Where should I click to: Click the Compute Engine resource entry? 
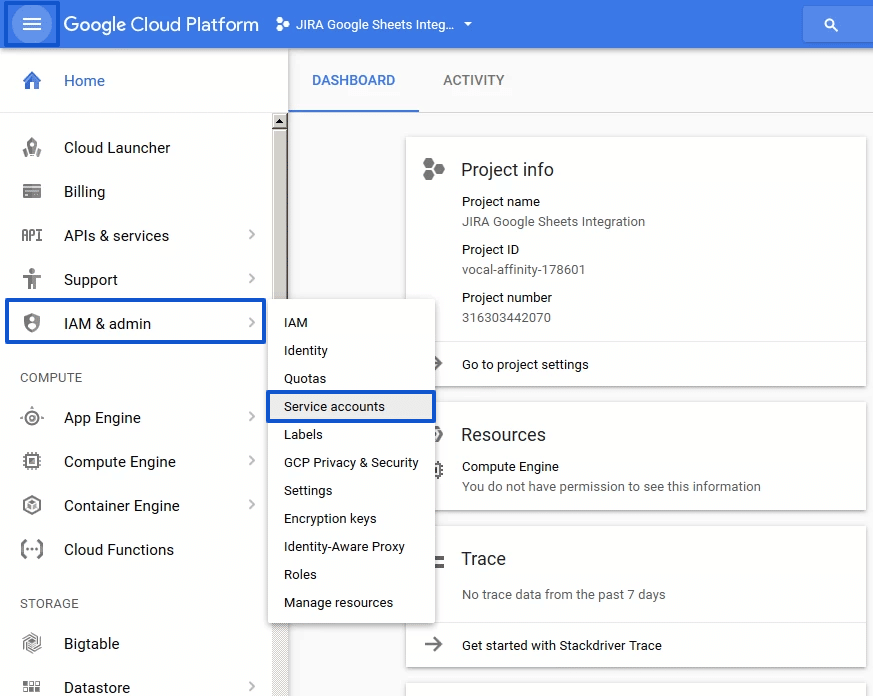coord(510,467)
